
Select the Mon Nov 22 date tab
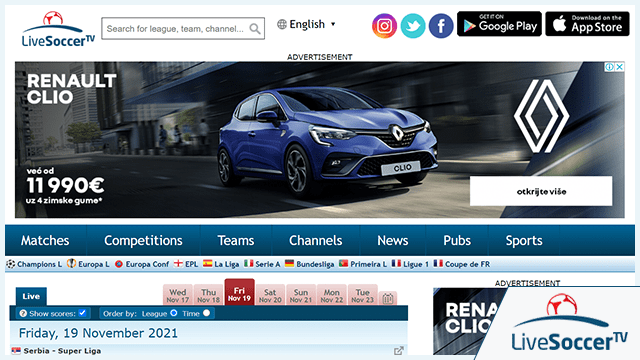(x=332, y=295)
